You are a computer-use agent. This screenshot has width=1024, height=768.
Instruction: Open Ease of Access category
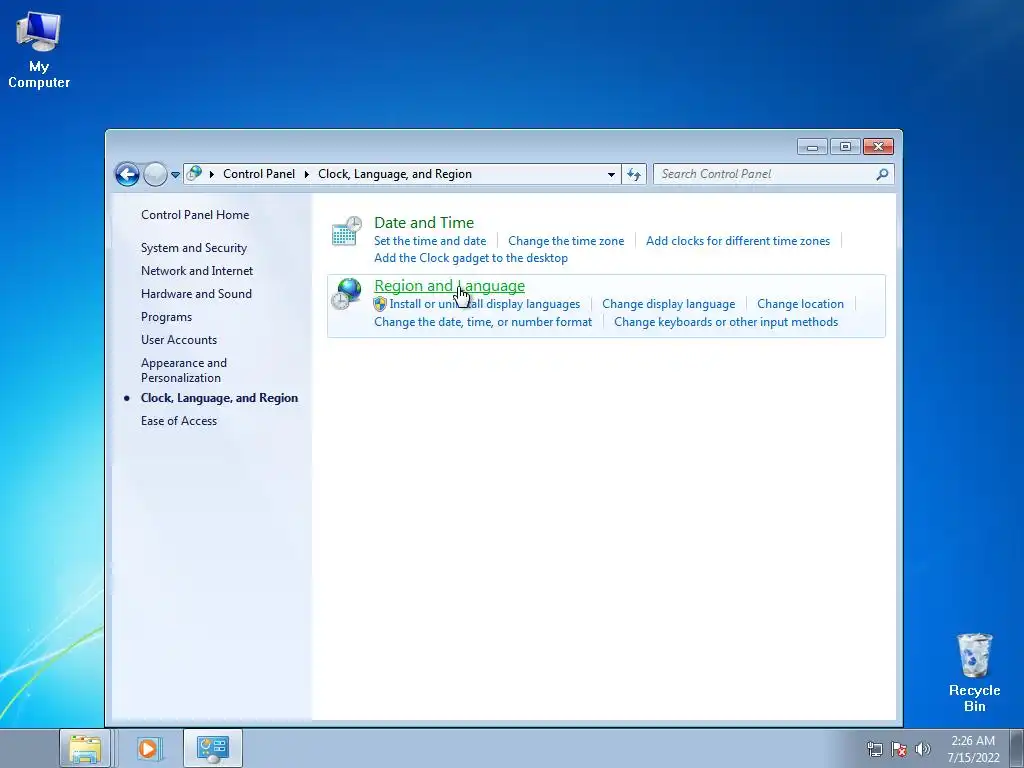click(x=178, y=421)
